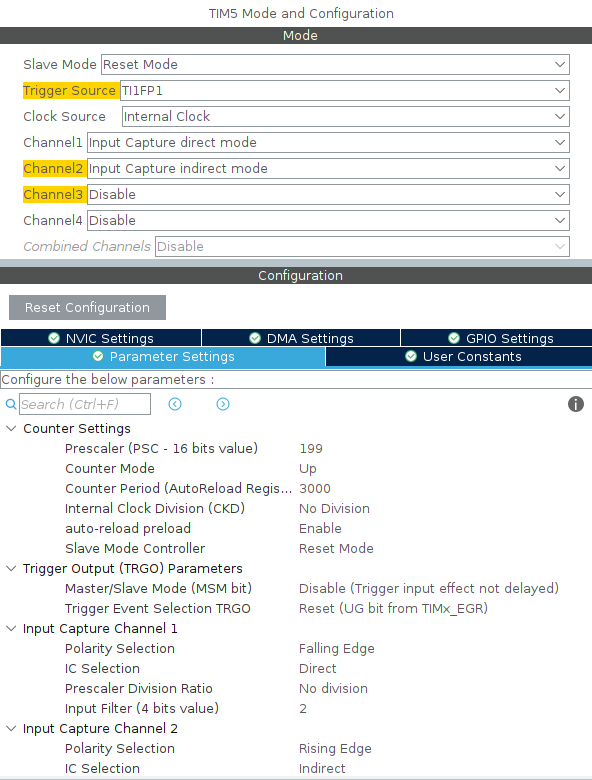Select Master/Slave Mode value Disable

(x=429, y=588)
